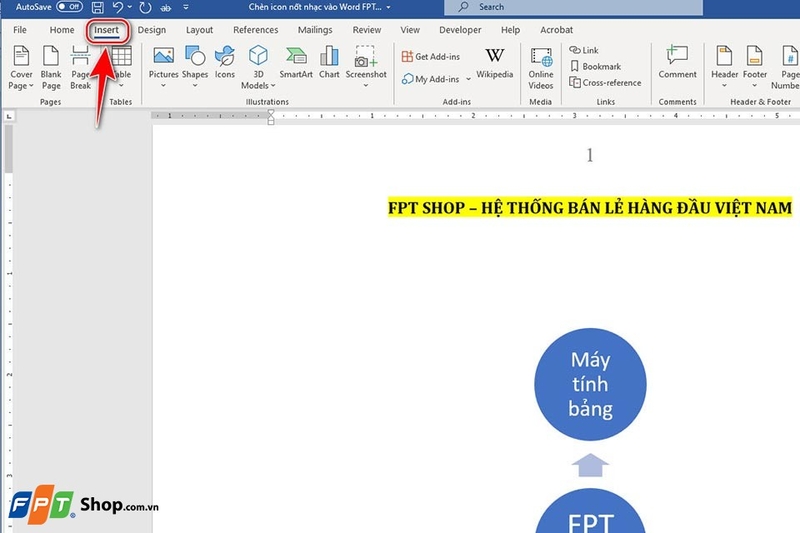Screen dimensions: 800x533
Task: Select the Developer tab
Action: (x=460, y=30)
